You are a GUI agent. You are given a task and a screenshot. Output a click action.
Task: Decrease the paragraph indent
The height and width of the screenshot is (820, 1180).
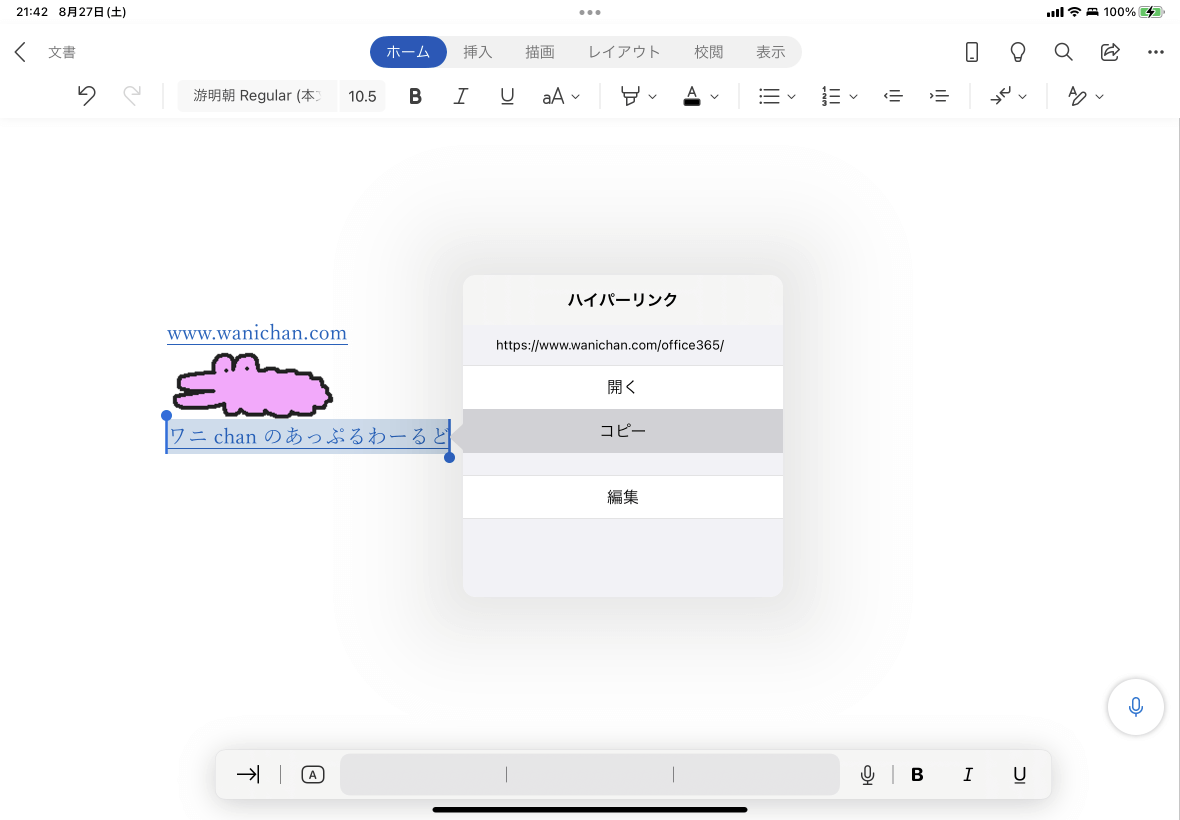point(893,96)
